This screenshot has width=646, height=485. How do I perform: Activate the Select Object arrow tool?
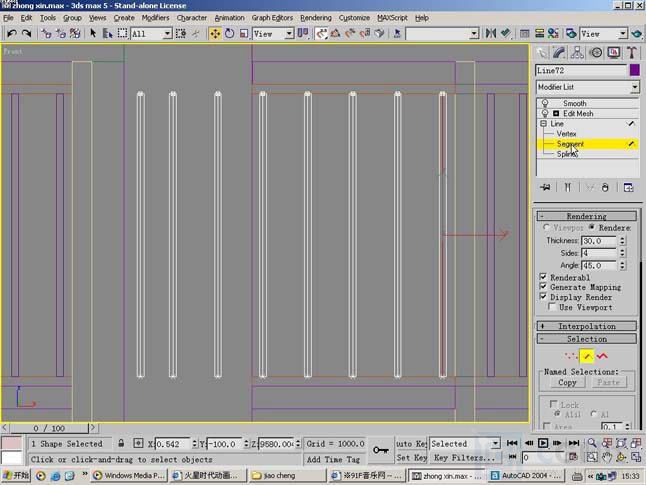coord(93,33)
